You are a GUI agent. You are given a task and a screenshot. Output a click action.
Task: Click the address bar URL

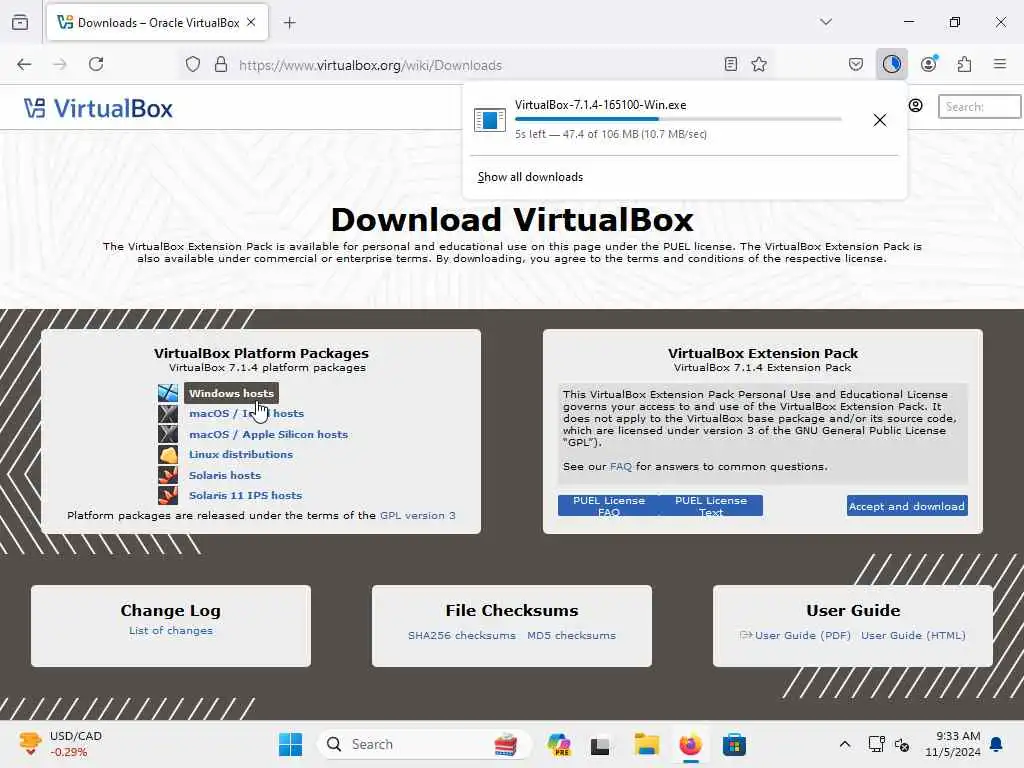370,65
